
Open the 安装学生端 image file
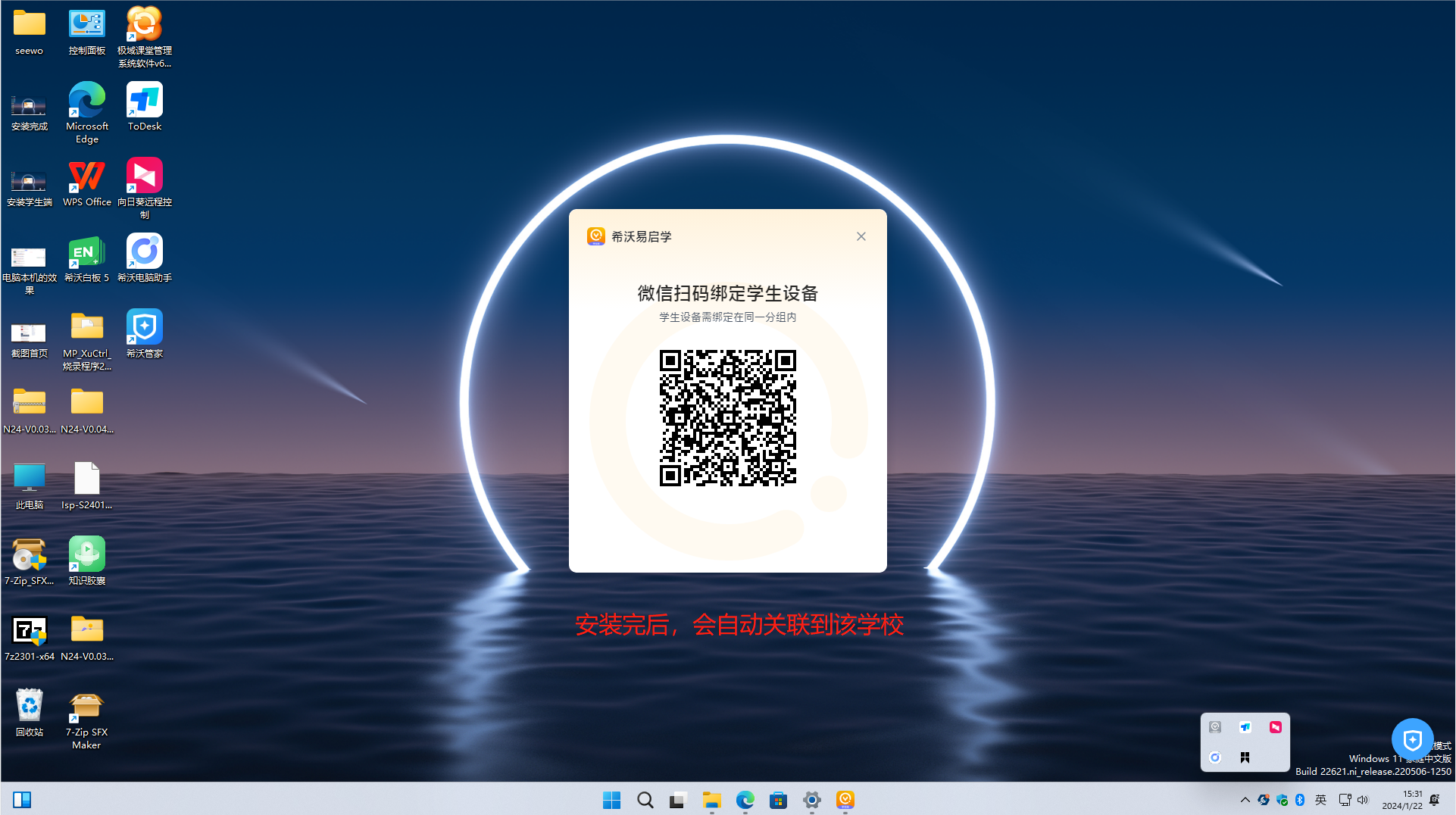(x=30, y=188)
